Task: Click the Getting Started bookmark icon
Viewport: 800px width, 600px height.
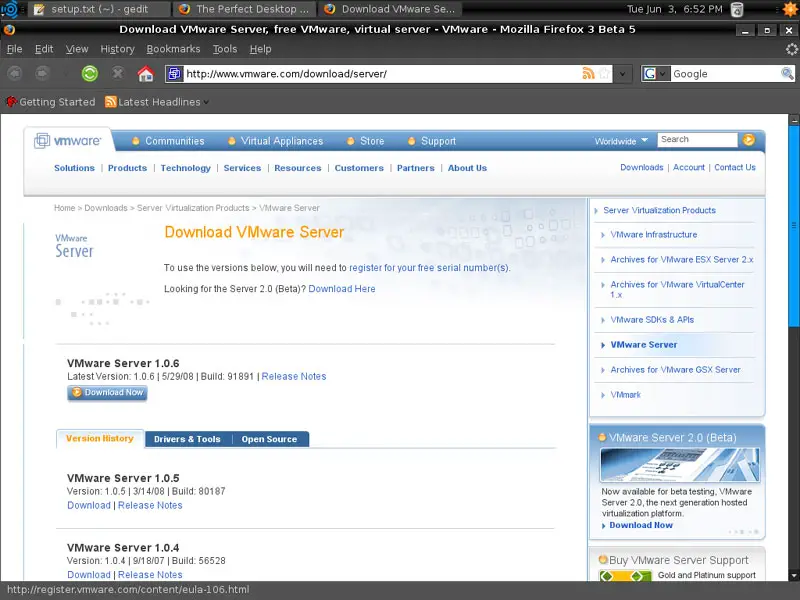Action: pyautogui.click(x=11, y=102)
